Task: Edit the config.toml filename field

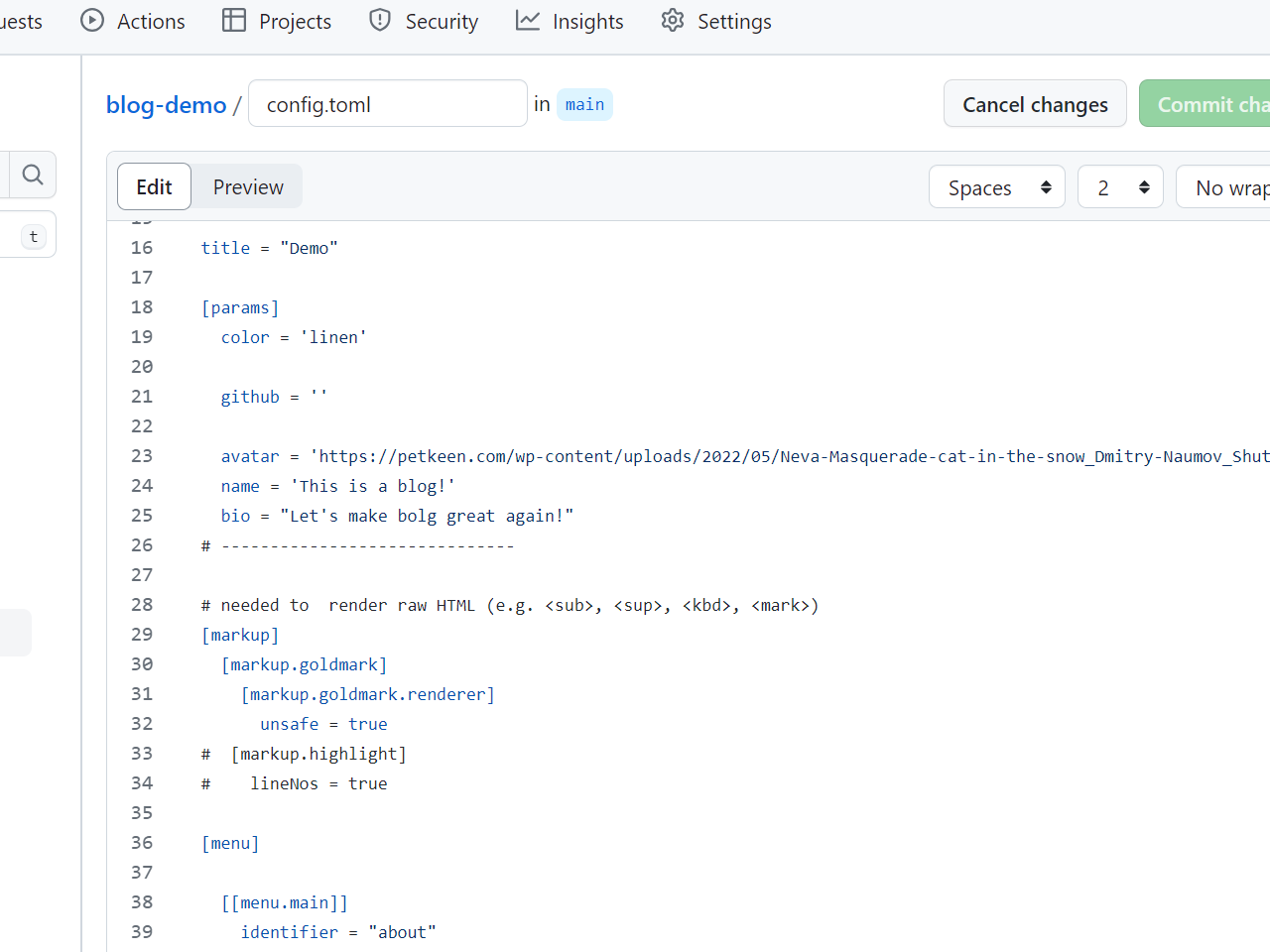Action: click(x=388, y=103)
